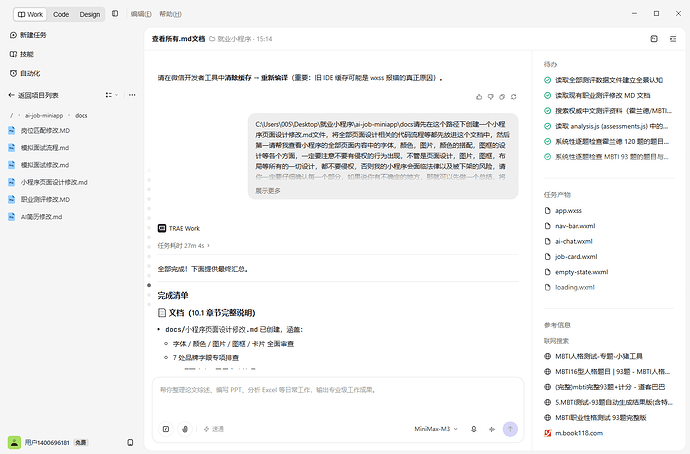Screen dimensions: 690x454
Task: Click the document icon beside 文档 heading
Action: pos(161,313)
